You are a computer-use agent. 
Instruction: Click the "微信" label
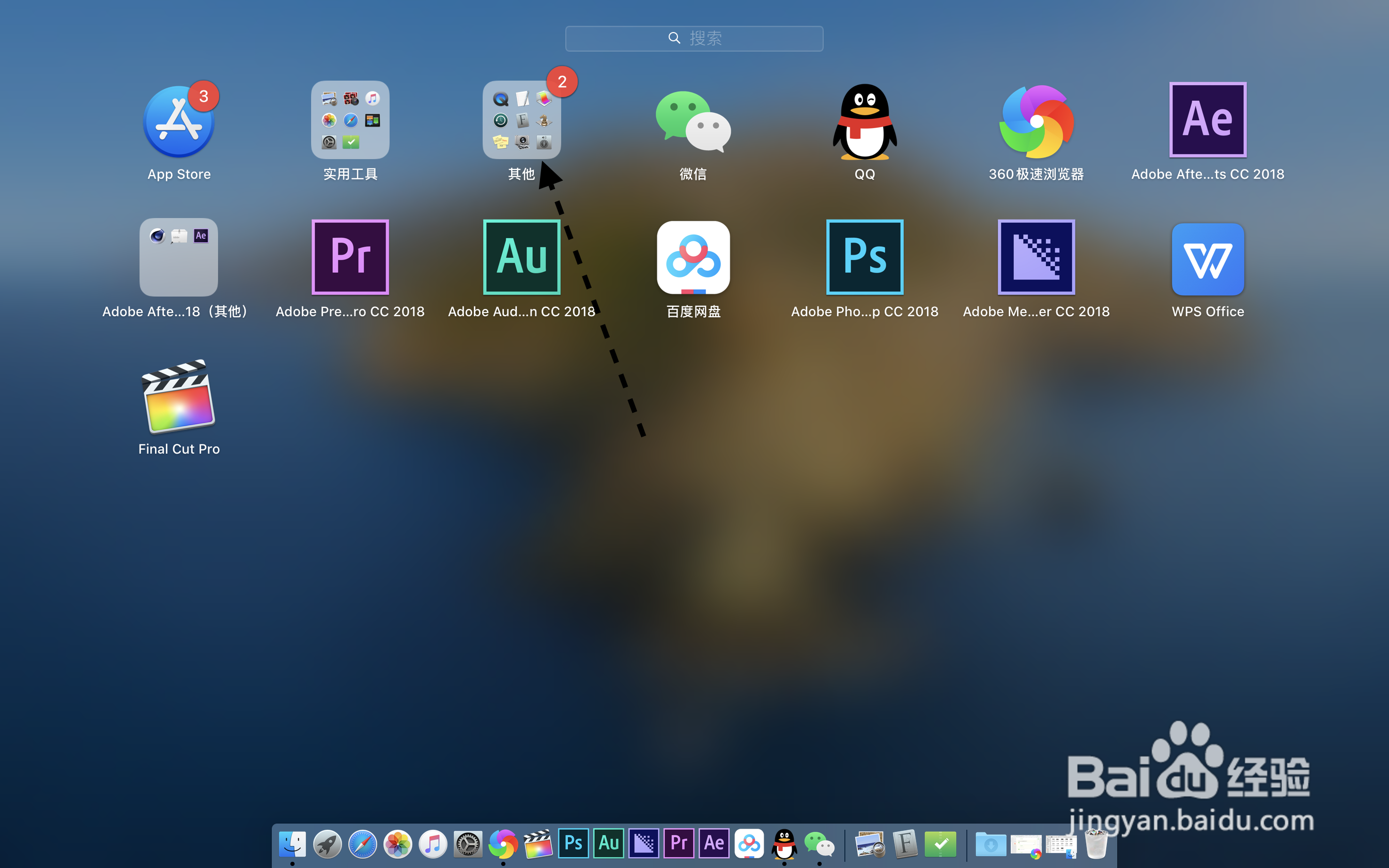(x=693, y=174)
